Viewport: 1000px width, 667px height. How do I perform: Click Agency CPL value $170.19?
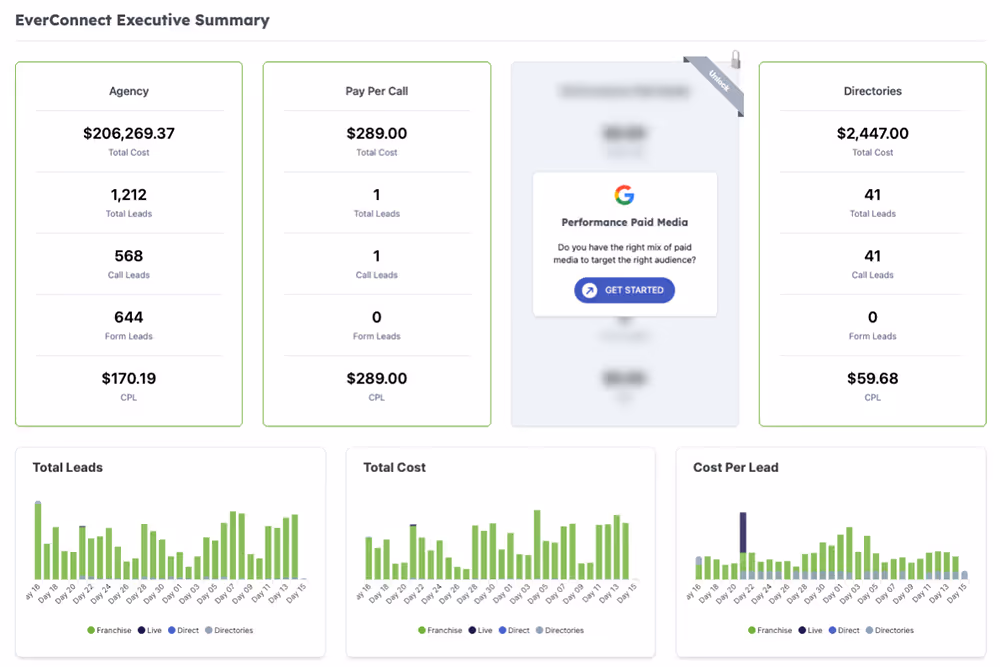pos(129,378)
